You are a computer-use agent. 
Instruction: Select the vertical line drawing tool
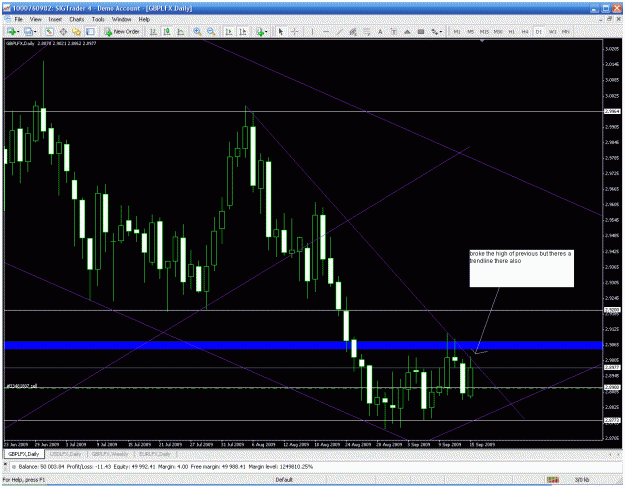pyautogui.click(x=312, y=31)
